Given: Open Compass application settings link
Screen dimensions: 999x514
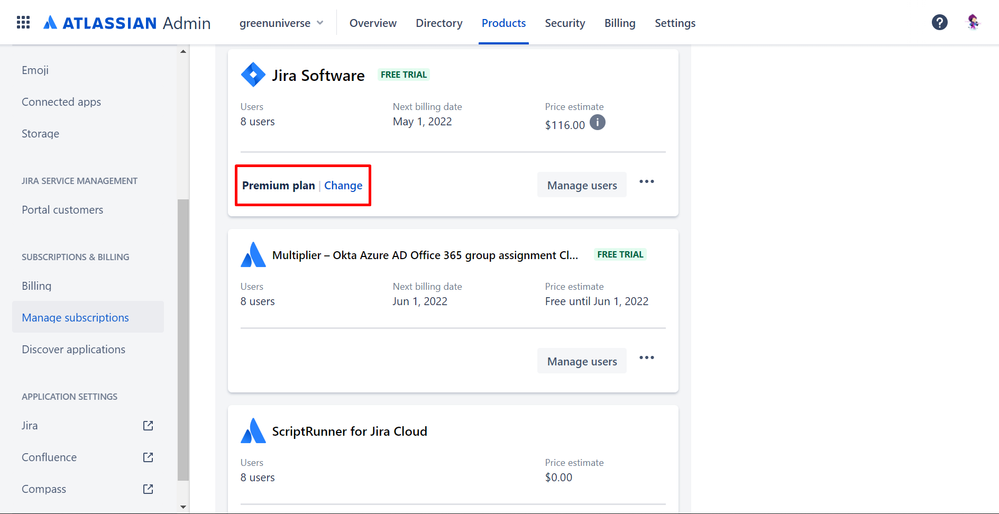Looking at the screenshot, I should pyautogui.click(x=44, y=489).
